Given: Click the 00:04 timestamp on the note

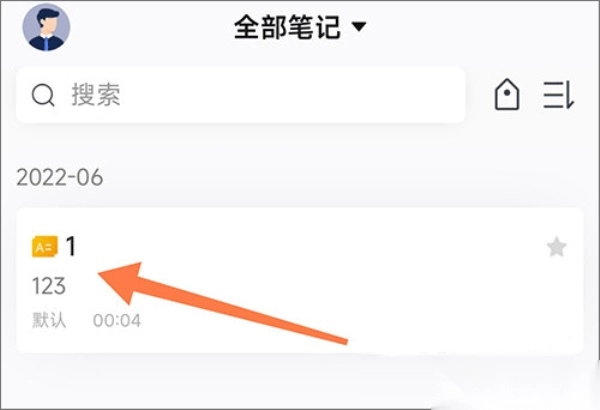Looking at the screenshot, I should 117,320.
